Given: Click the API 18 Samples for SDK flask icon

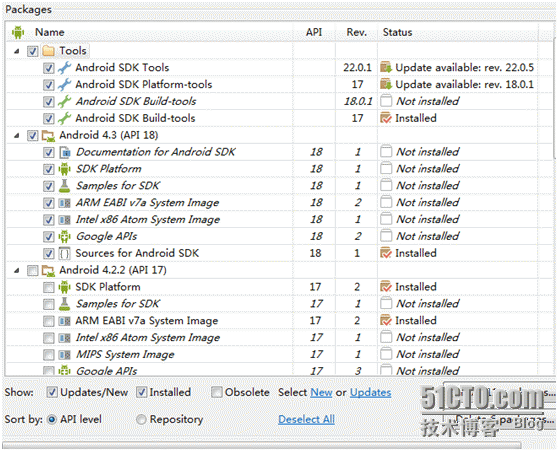Looking at the screenshot, I should pyautogui.click(x=64, y=186).
